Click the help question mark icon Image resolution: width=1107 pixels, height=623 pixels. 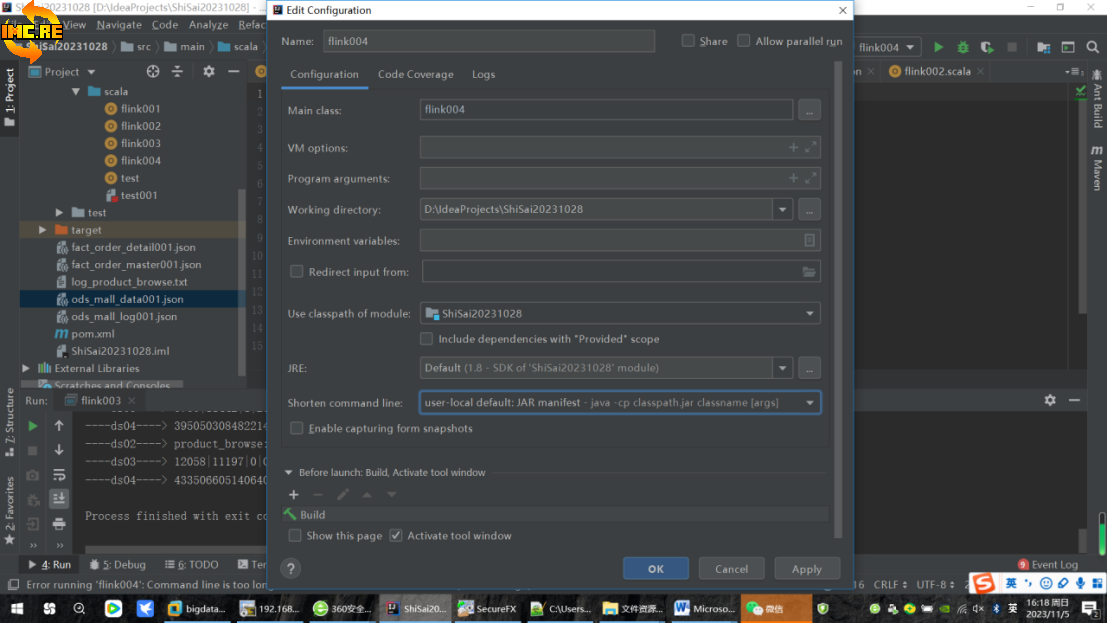(x=290, y=569)
